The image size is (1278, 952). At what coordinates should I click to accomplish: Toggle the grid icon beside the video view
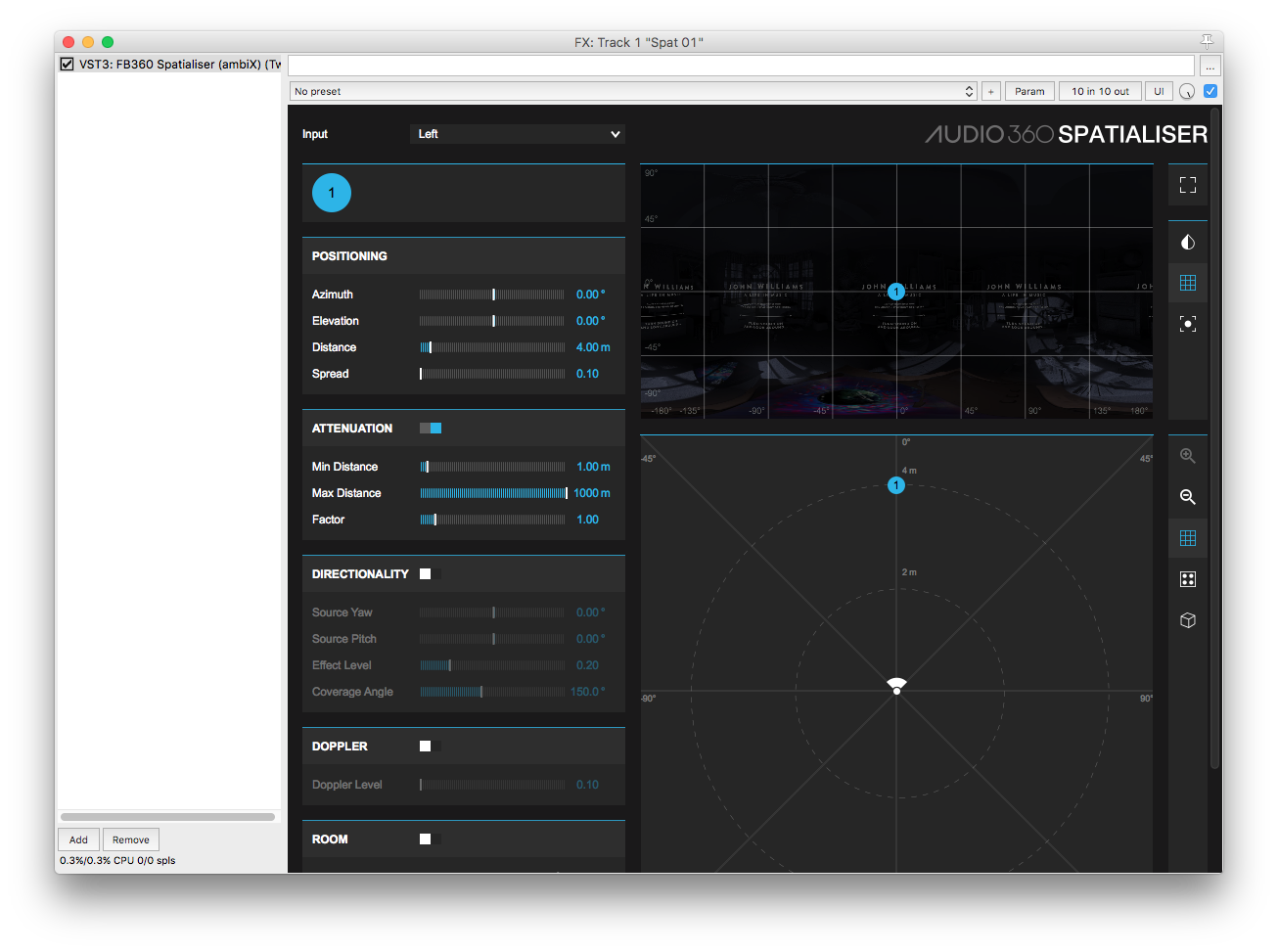1188,283
